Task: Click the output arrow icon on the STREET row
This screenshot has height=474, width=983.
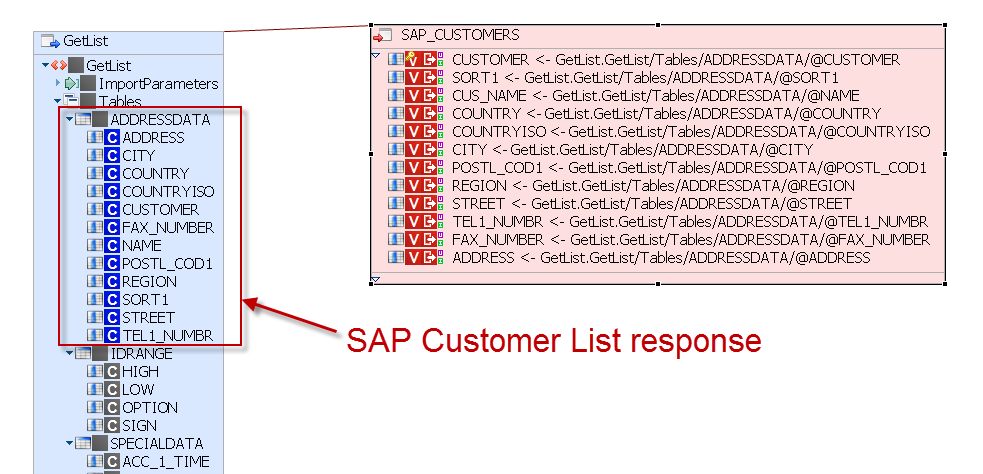Action: [x=429, y=204]
